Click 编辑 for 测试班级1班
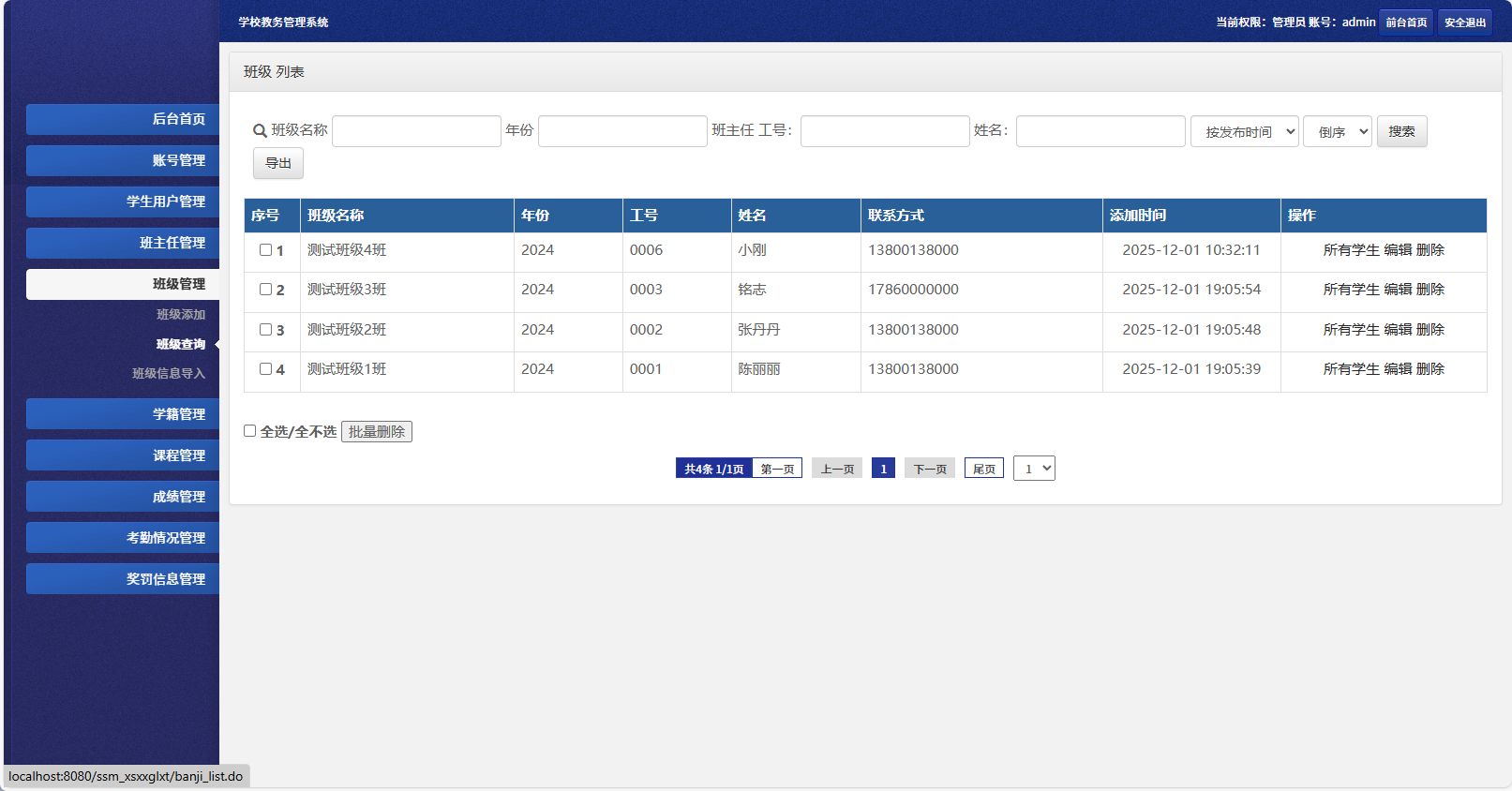1512x791 pixels. pos(1398,369)
